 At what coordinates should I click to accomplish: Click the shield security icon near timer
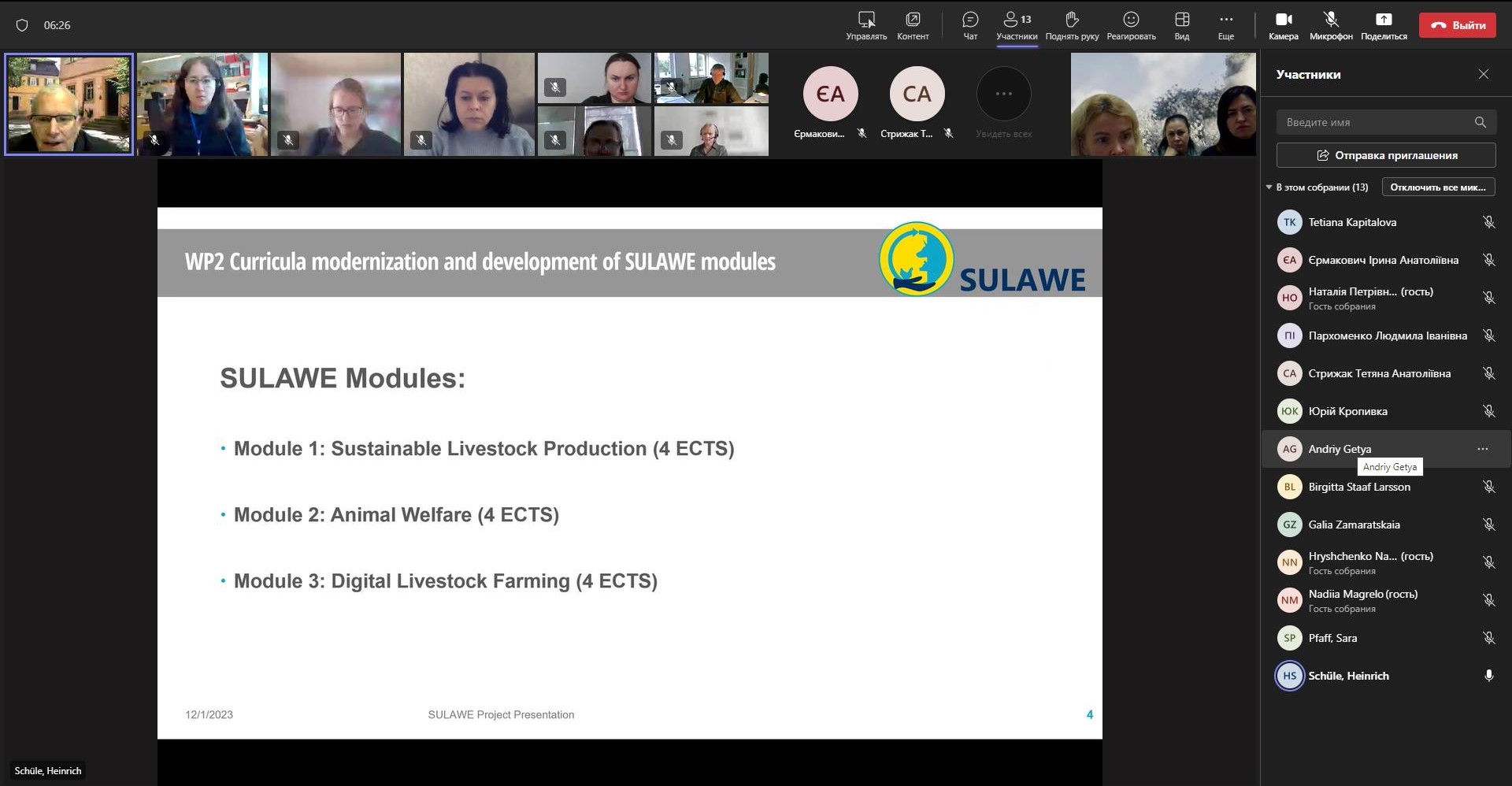(x=22, y=25)
